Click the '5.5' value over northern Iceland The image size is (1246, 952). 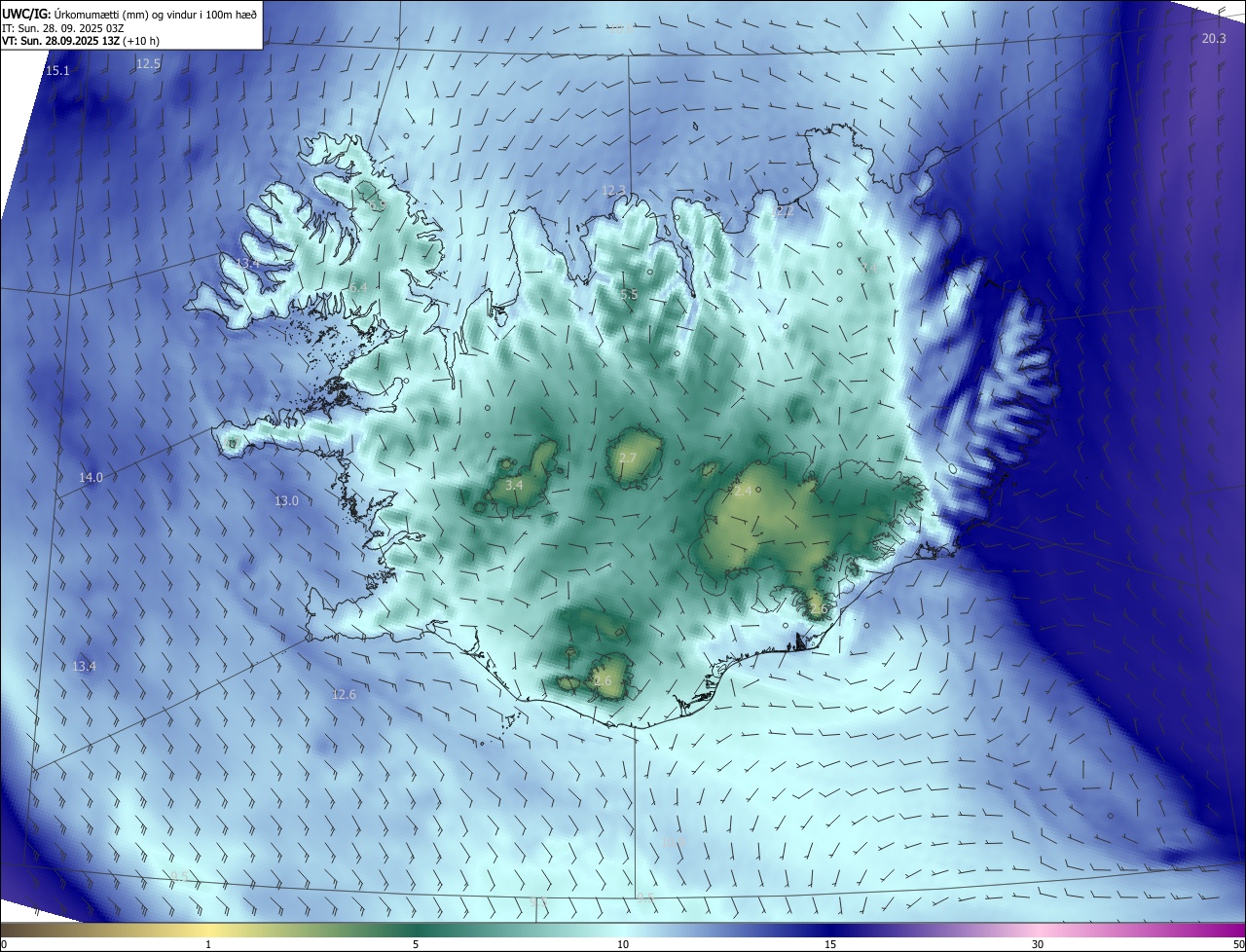pyautogui.click(x=629, y=294)
